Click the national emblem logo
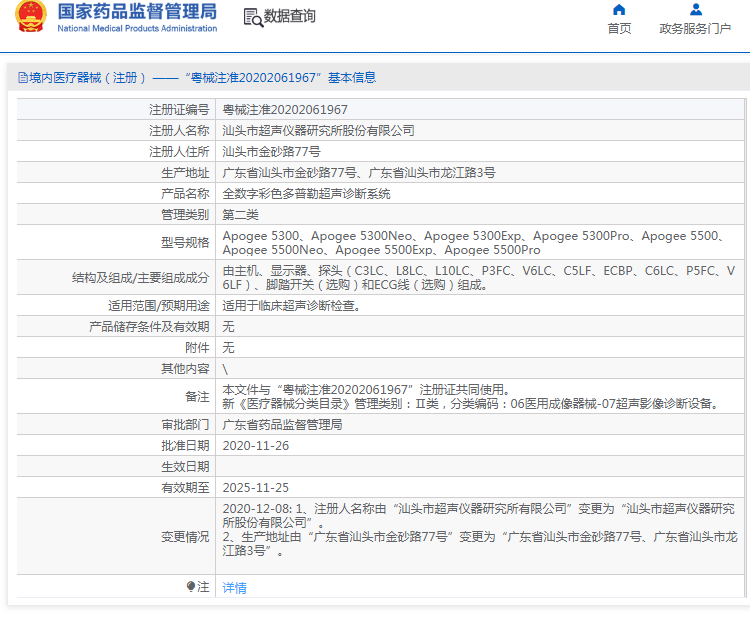The width and height of the screenshot is (750, 617). pos(31,16)
